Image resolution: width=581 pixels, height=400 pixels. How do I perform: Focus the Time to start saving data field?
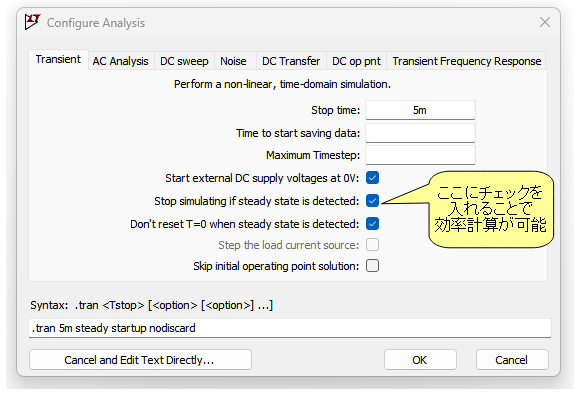pyautogui.click(x=420, y=133)
